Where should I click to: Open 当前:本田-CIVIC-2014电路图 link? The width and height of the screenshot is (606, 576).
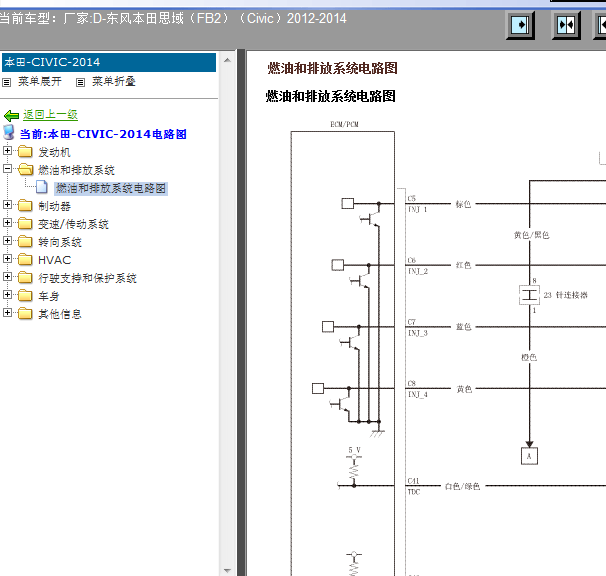coord(103,134)
